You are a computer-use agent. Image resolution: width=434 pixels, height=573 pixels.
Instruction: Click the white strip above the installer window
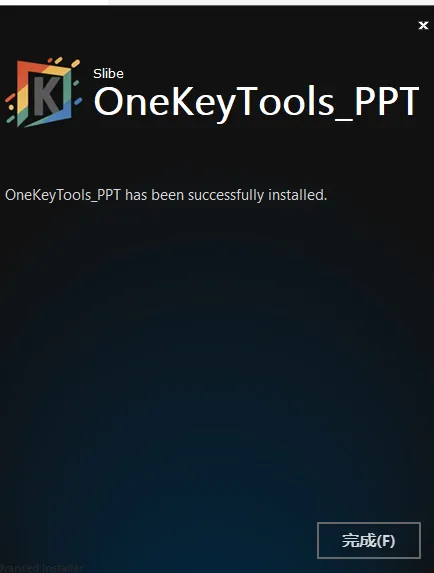[x=54, y=2]
